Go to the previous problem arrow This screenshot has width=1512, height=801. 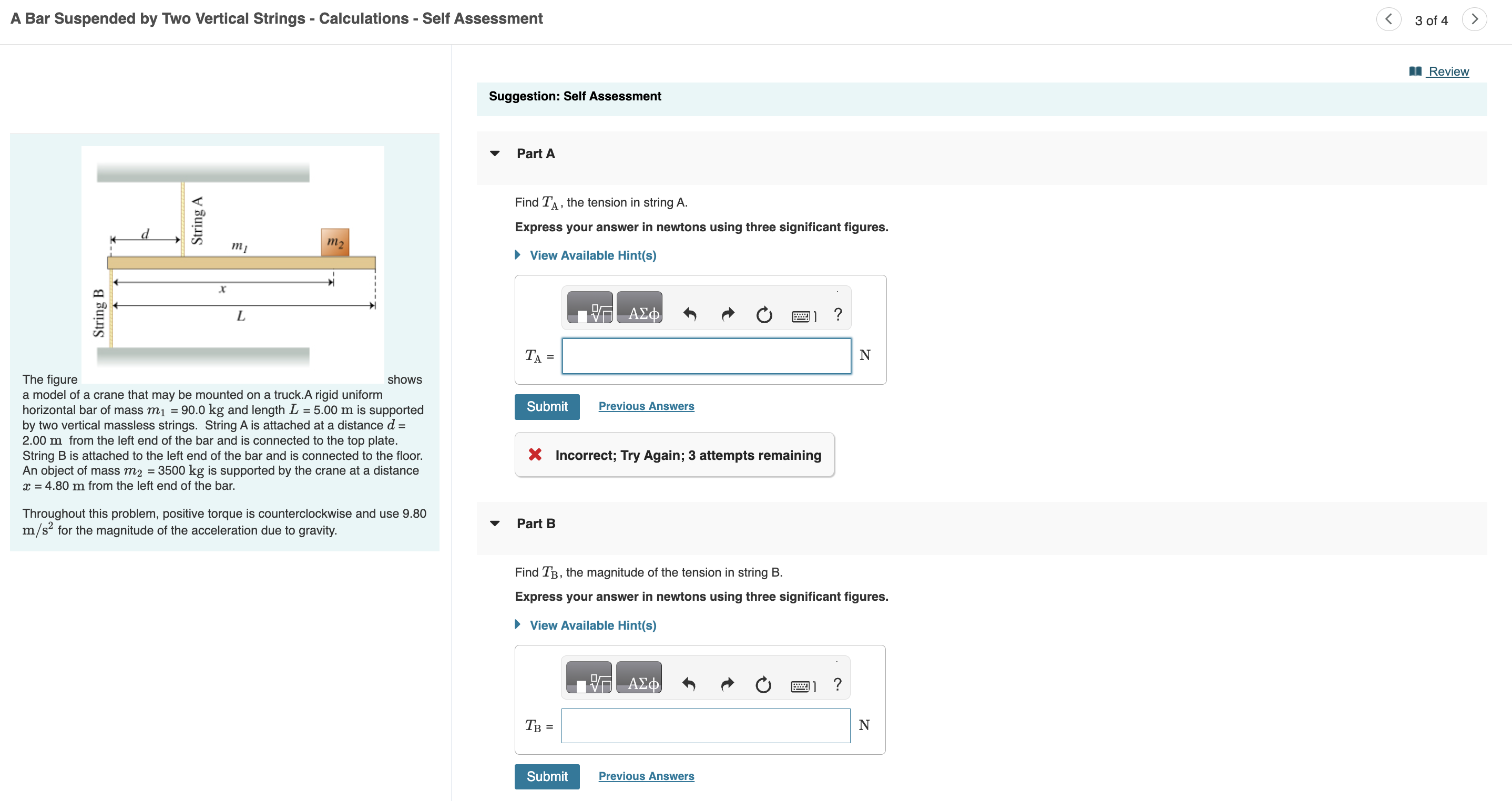[1388, 19]
